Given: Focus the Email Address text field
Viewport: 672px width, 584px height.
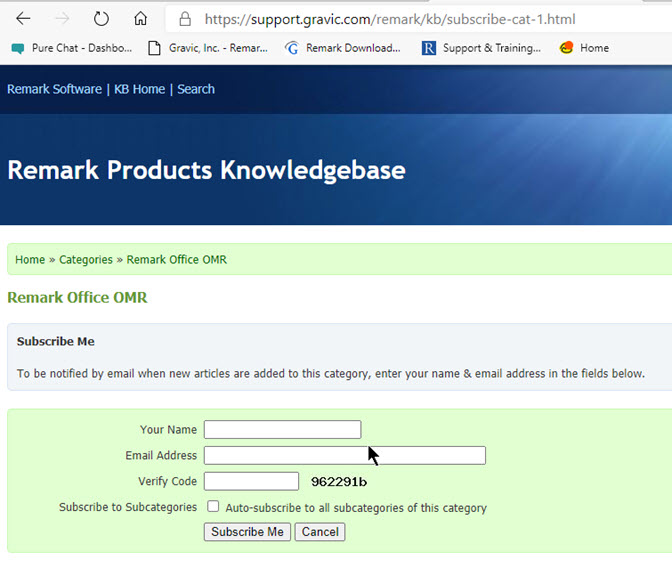Looking at the screenshot, I should 345,455.
